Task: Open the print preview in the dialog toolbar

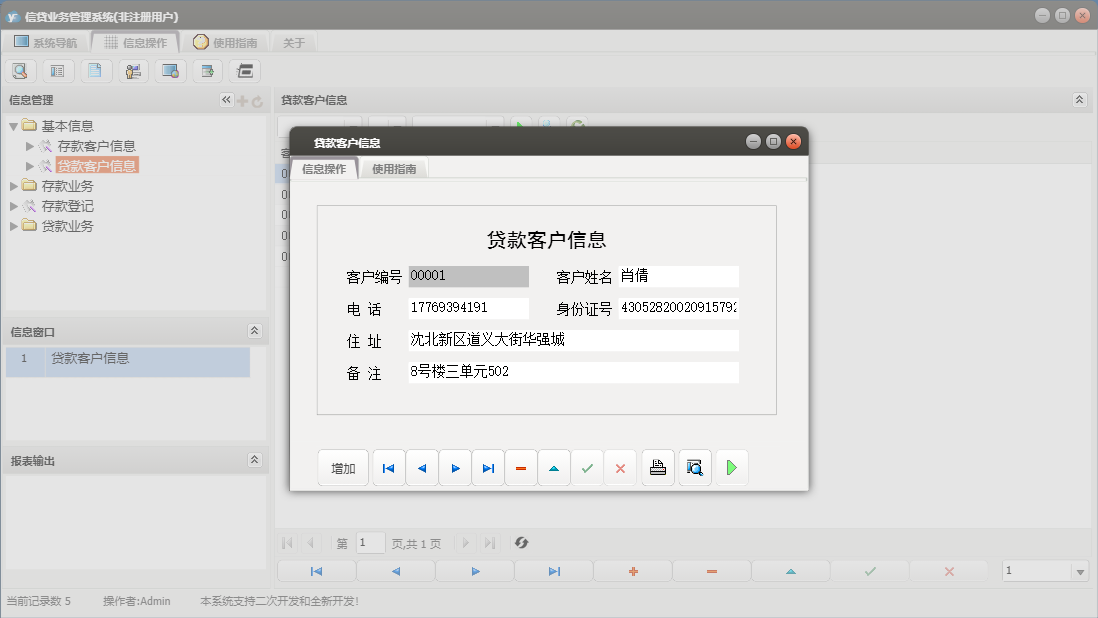Action: pos(694,467)
